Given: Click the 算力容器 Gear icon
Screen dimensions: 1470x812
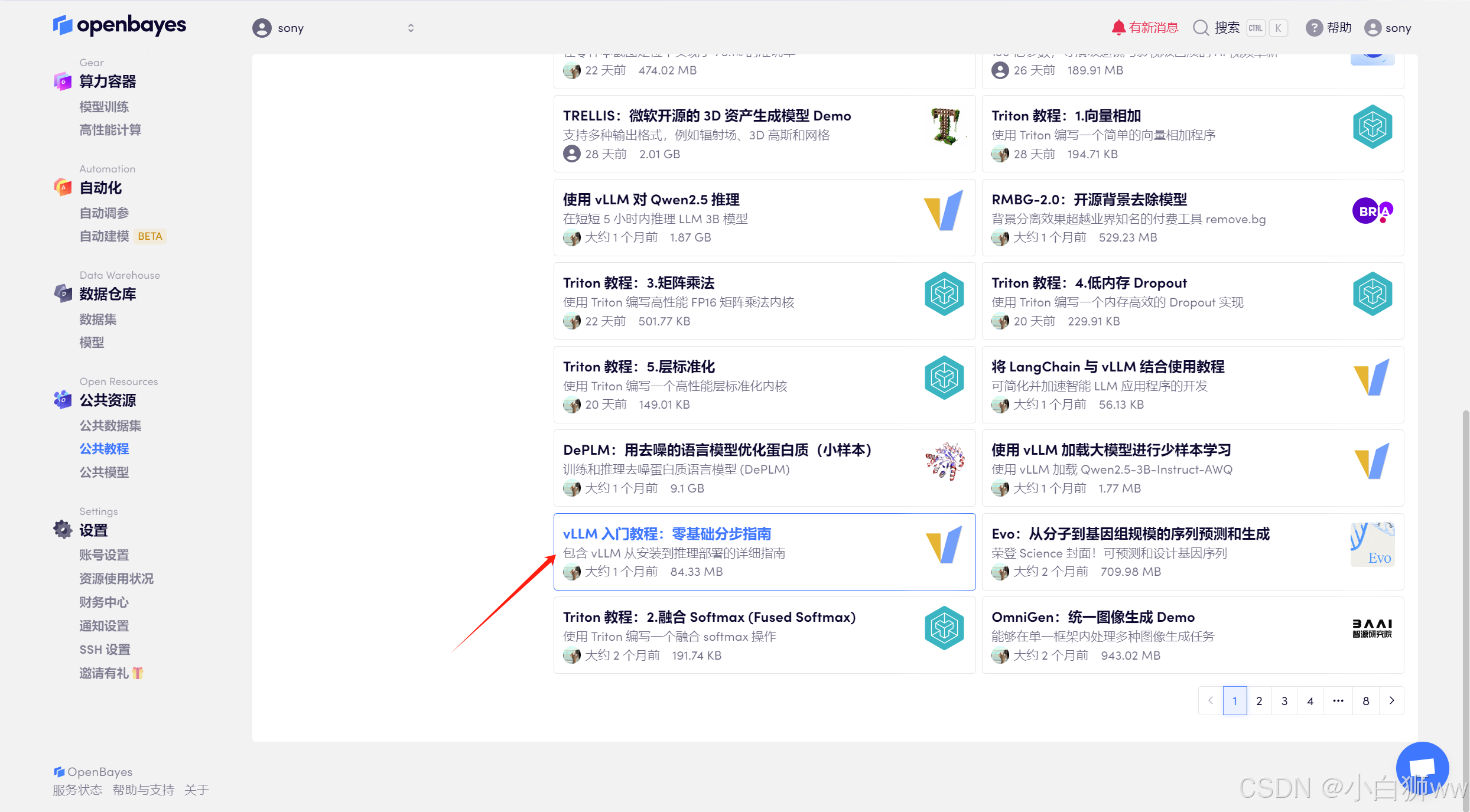Looking at the screenshot, I should point(63,81).
